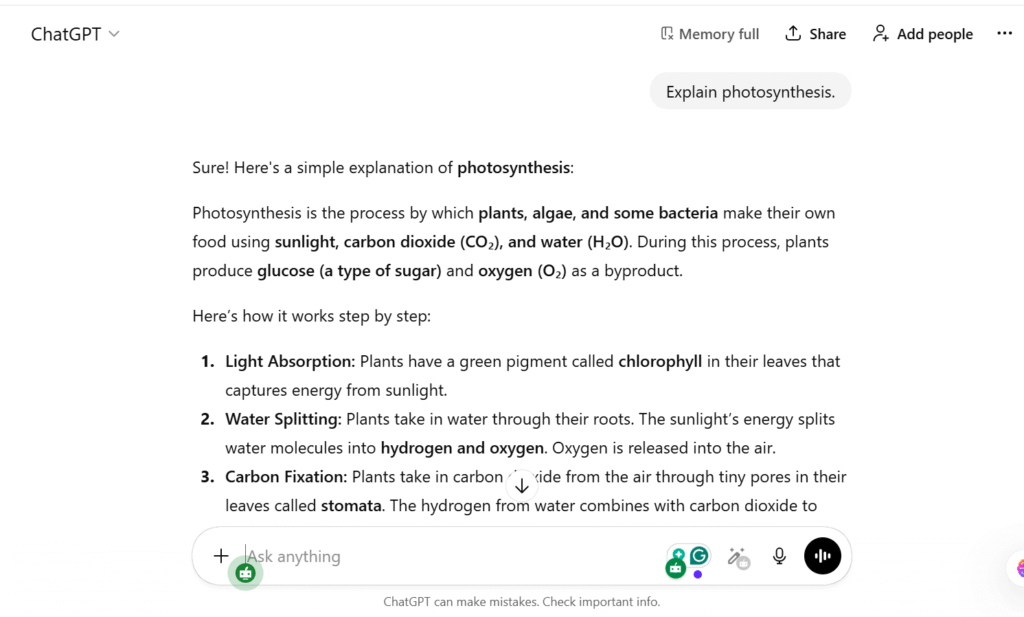The height and width of the screenshot is (617, 1024).
Task: Open the Grammarly G icon
Action: coord(699,556)
